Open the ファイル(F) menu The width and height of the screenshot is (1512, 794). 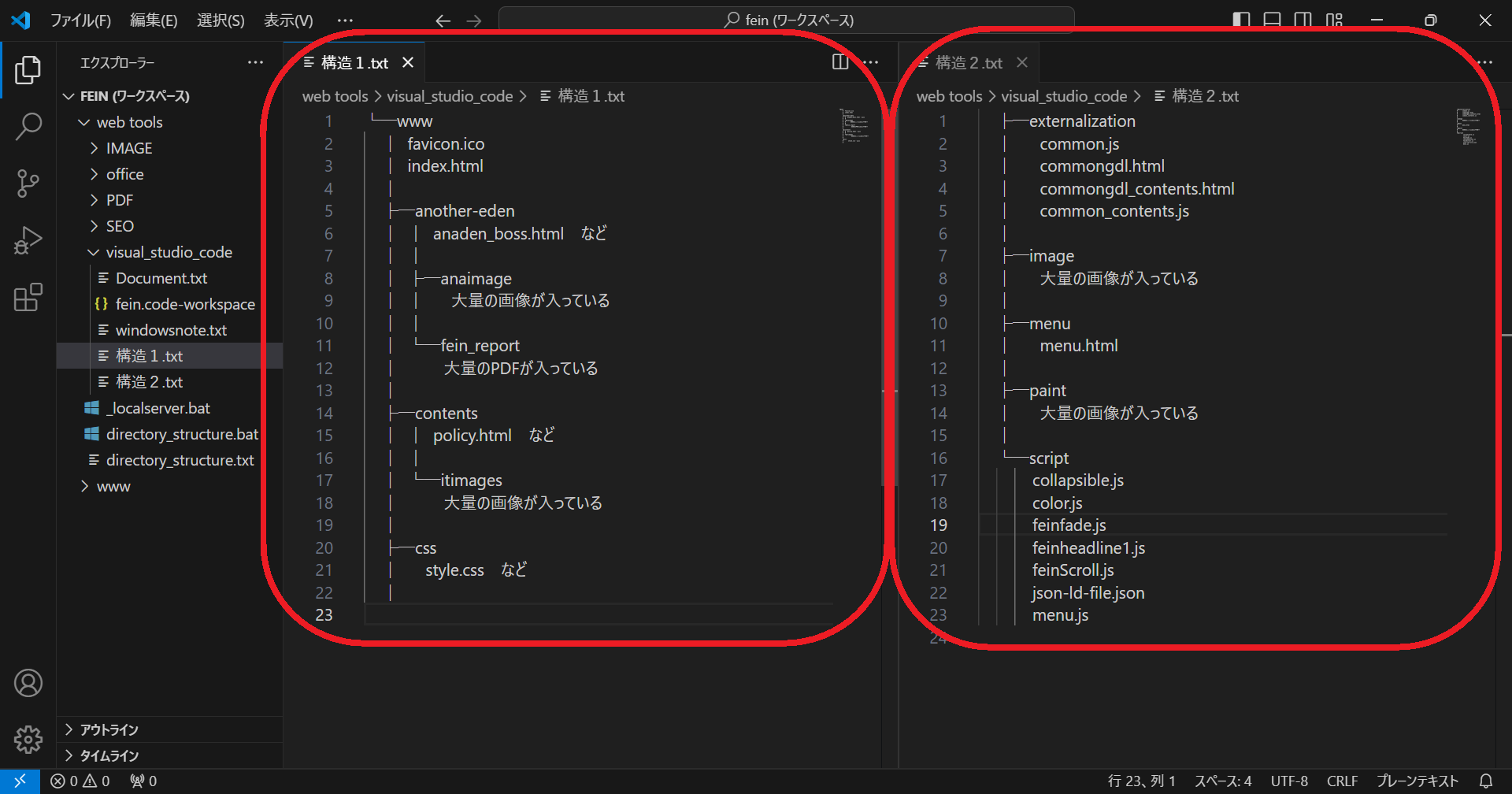(x=80, y=20)
